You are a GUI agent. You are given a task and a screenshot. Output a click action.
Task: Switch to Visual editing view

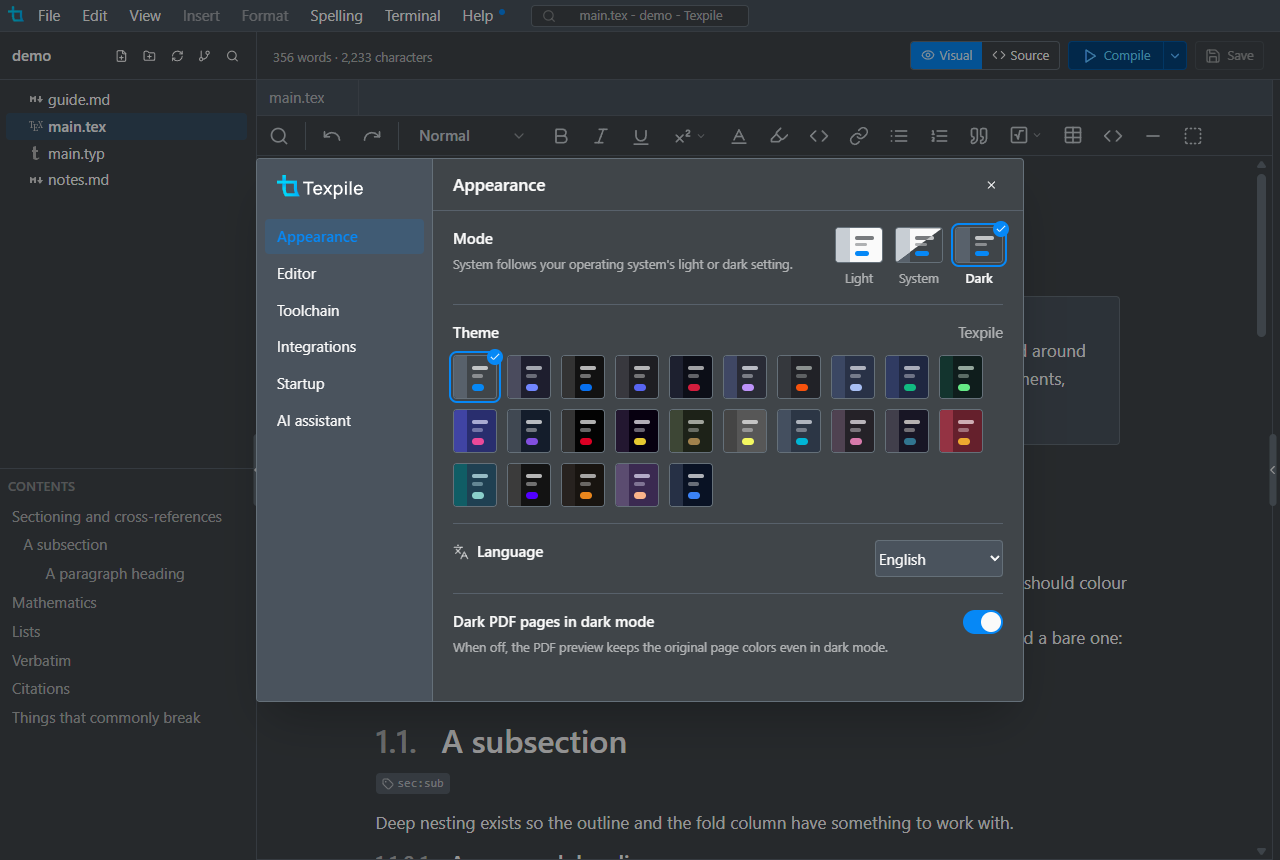pos(946,56)
